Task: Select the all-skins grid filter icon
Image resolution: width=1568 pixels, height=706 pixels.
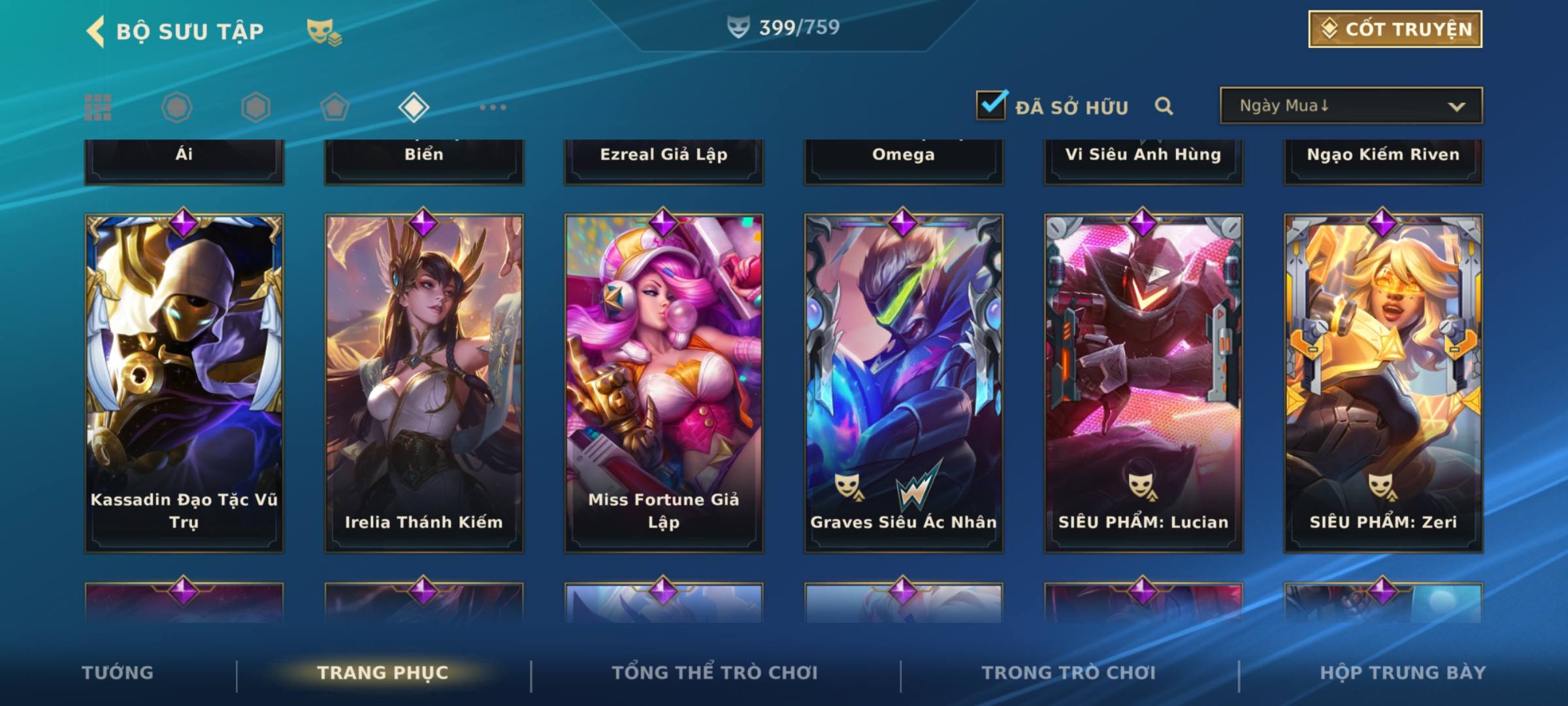Action: tap(98, 107)
